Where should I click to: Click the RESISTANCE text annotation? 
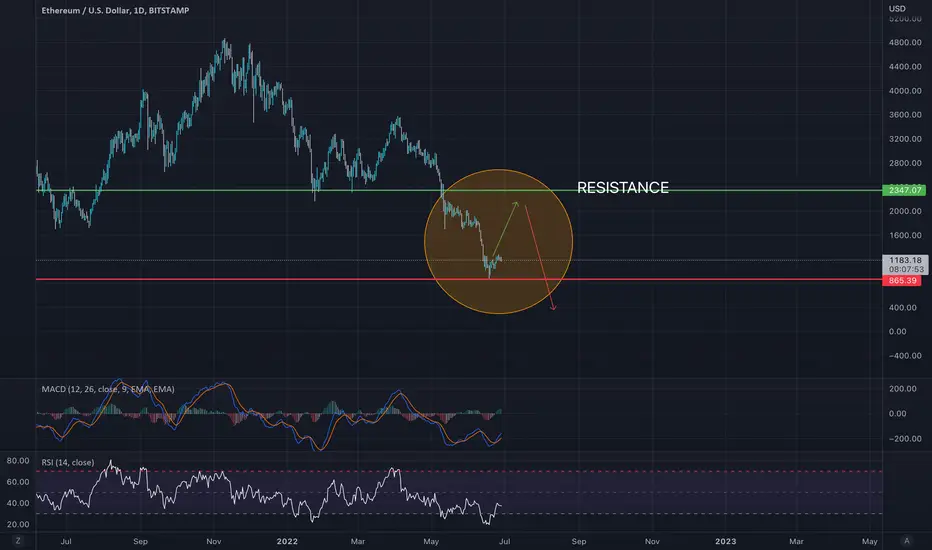coord(623,188)
